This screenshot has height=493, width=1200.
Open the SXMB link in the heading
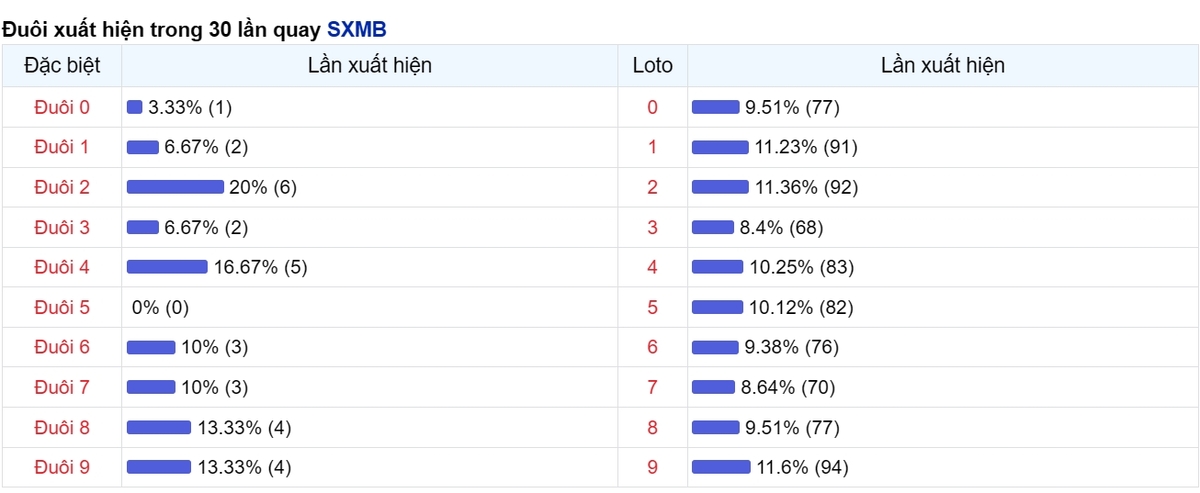(x=356, y=30)
